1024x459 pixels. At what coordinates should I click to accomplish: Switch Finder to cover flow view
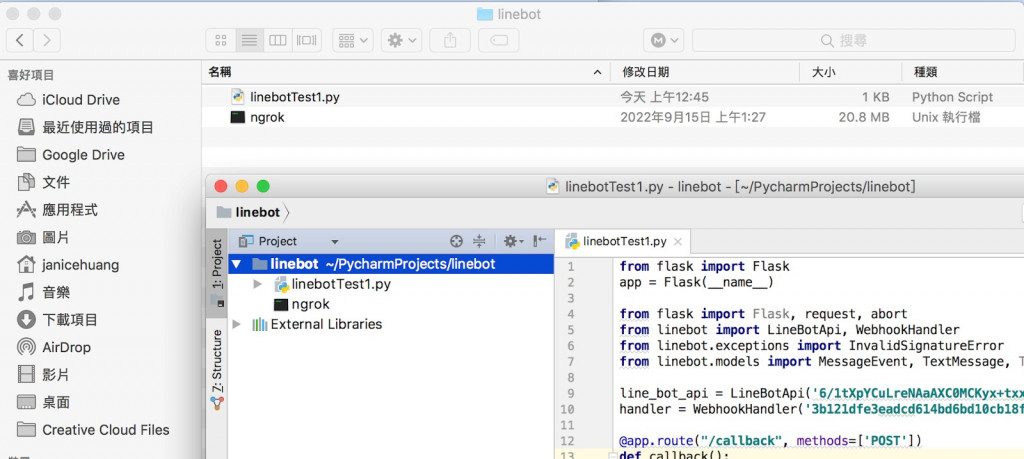pos(306,40)
